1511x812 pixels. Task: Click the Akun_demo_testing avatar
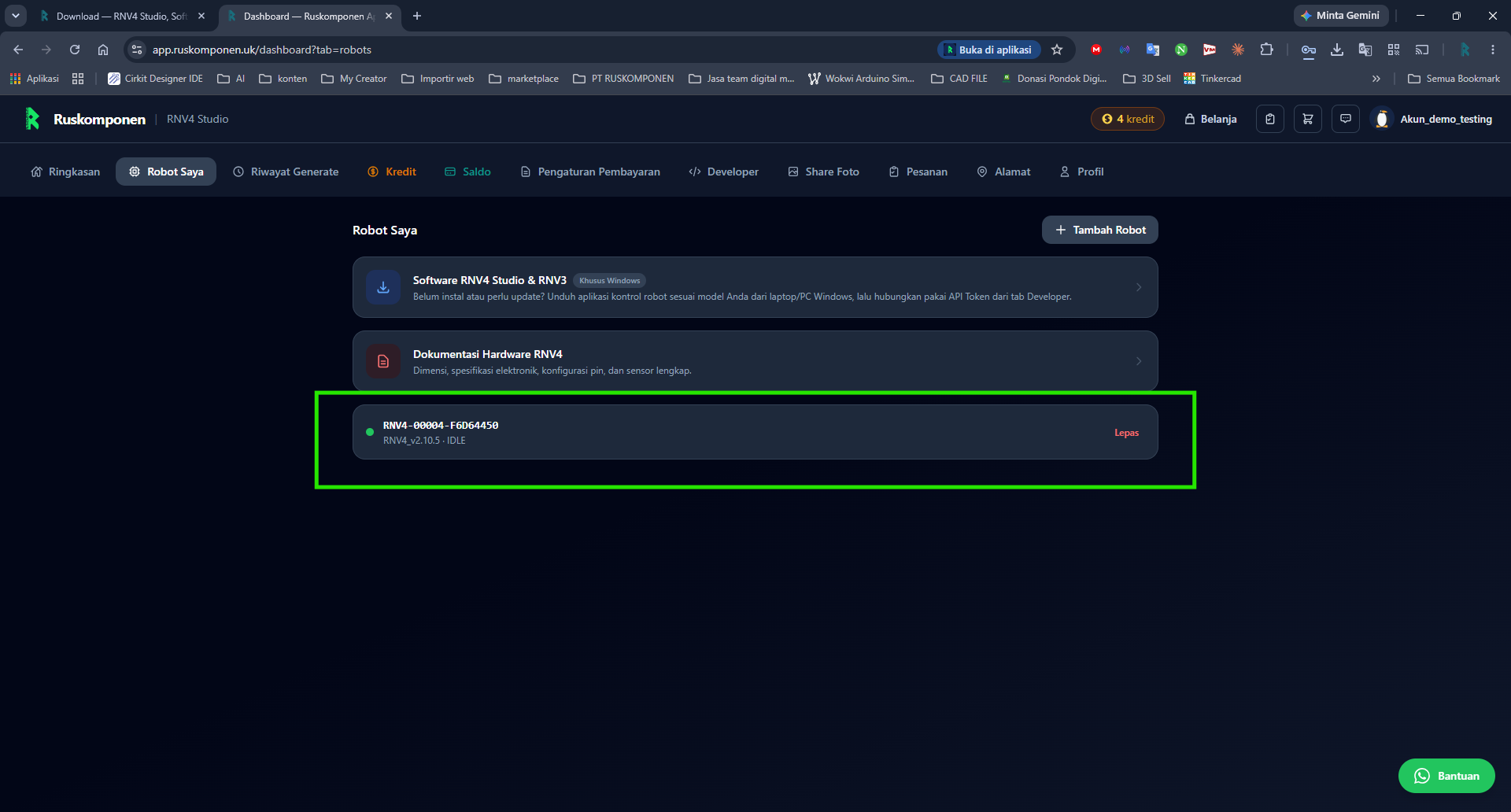coord(1381,119)
